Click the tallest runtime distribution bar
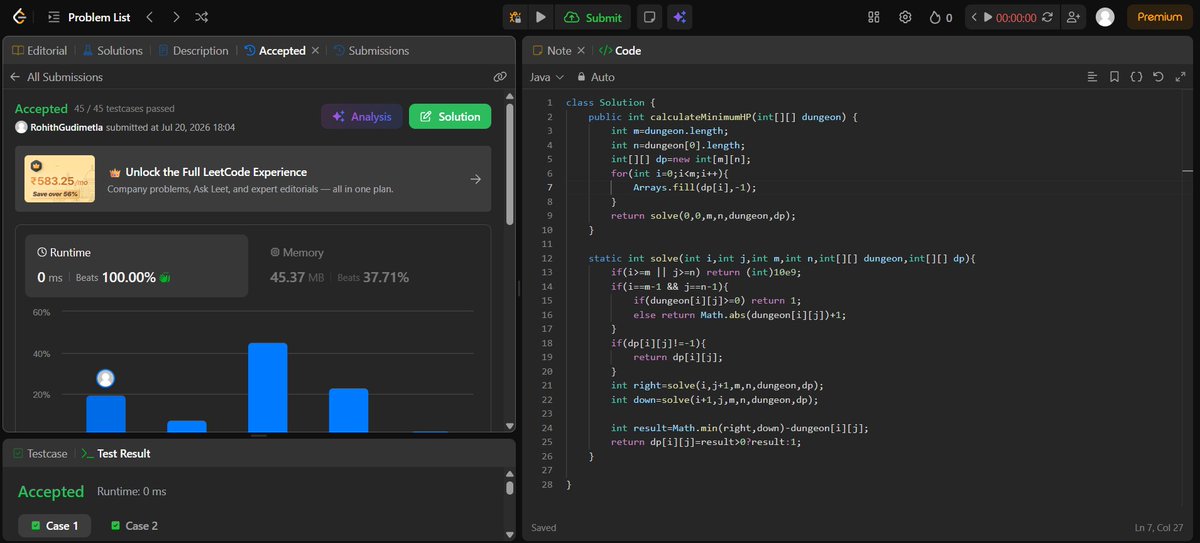1200x543 pixels. 267,387
